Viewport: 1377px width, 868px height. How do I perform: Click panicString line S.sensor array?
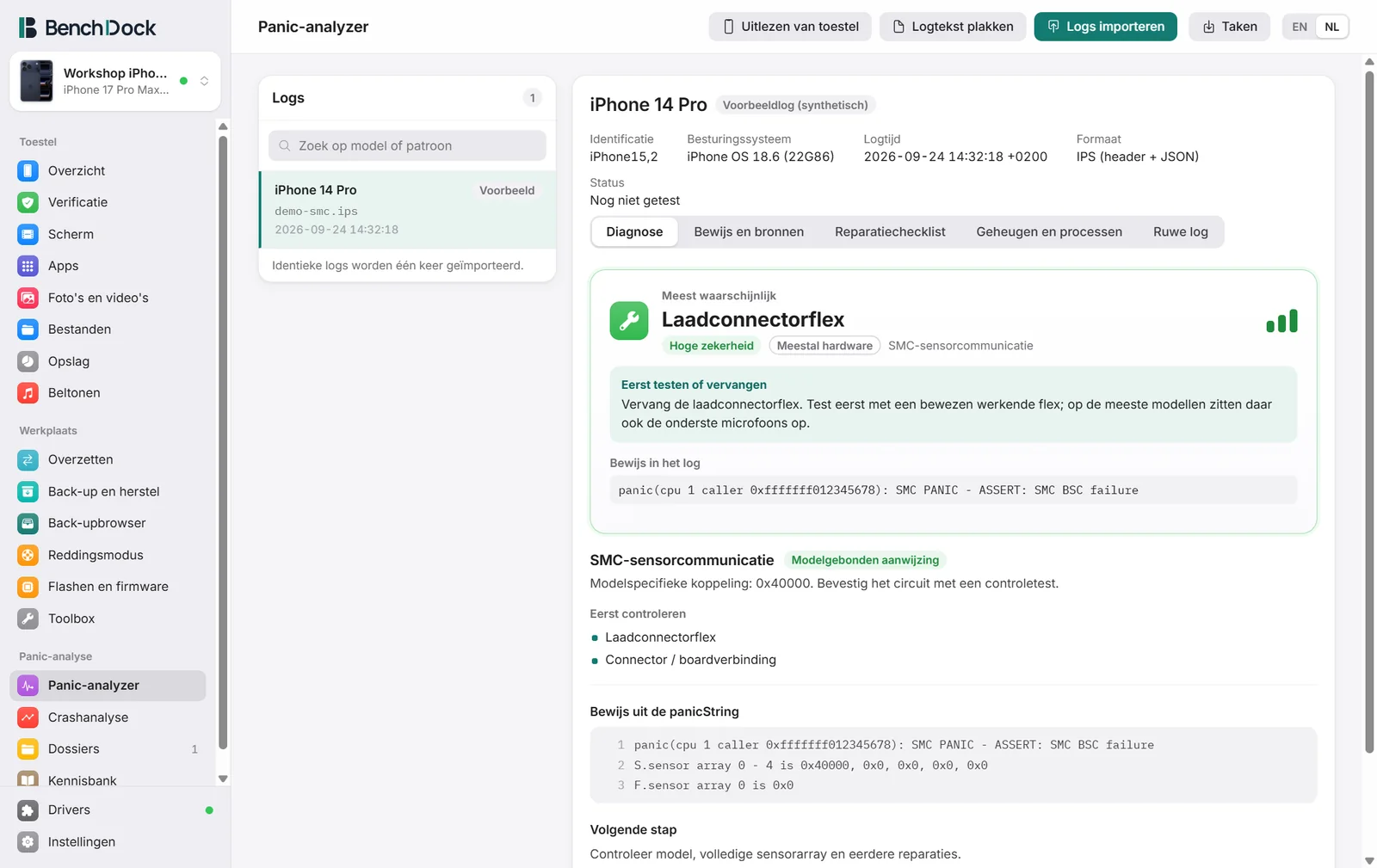pos(811,766)
